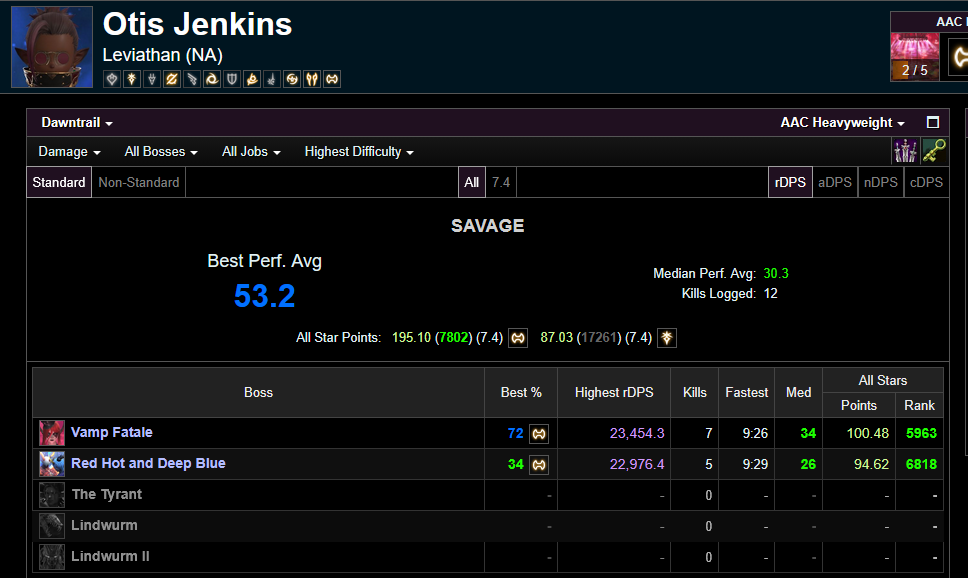Click the job icon beside 87.03 All Star Points
Screen dimensions: 968x578
667,338
